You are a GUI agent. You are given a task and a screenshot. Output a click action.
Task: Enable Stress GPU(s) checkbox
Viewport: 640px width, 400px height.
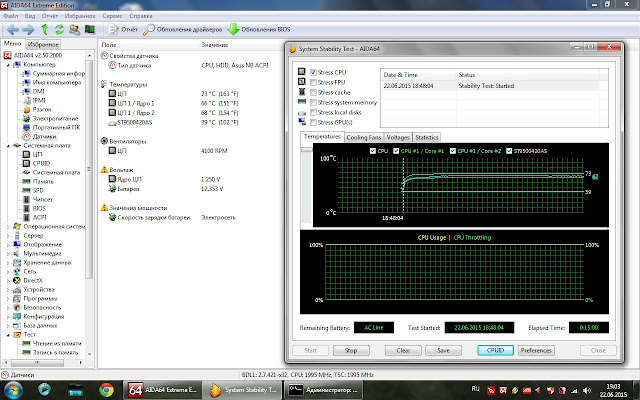[313, 122]
